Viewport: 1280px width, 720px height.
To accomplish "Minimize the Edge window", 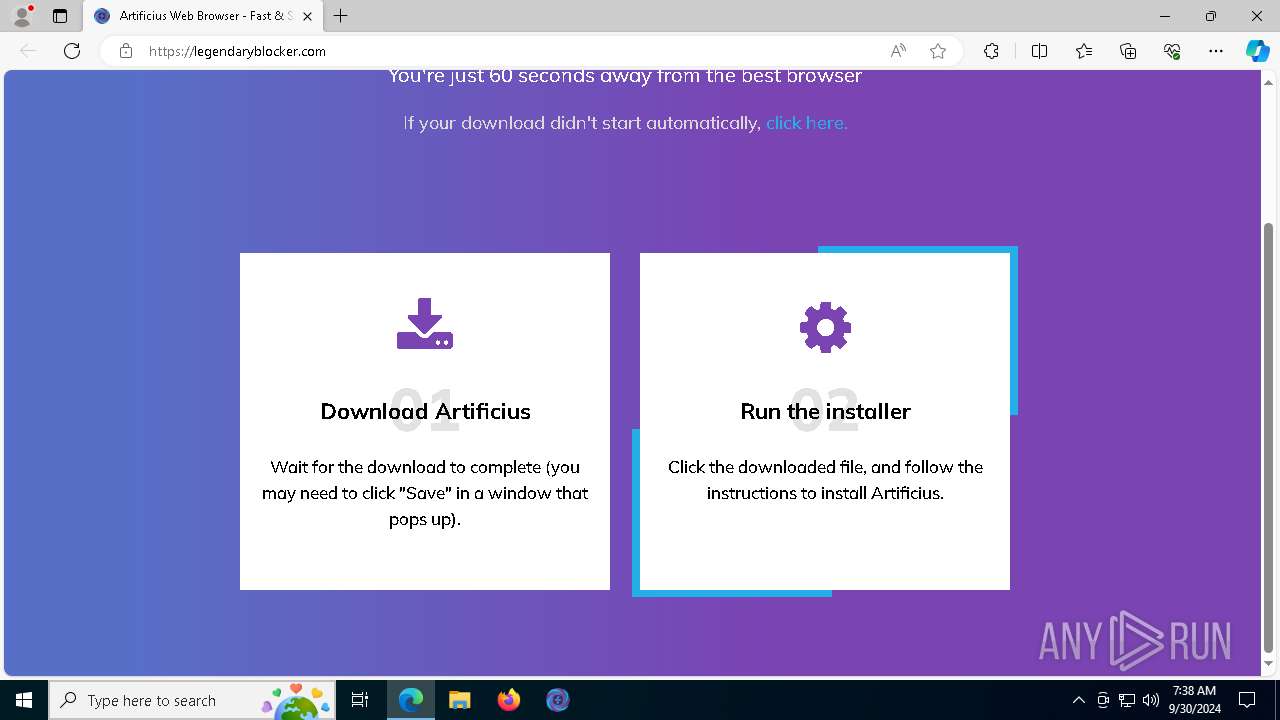I will click(1165, 16).
